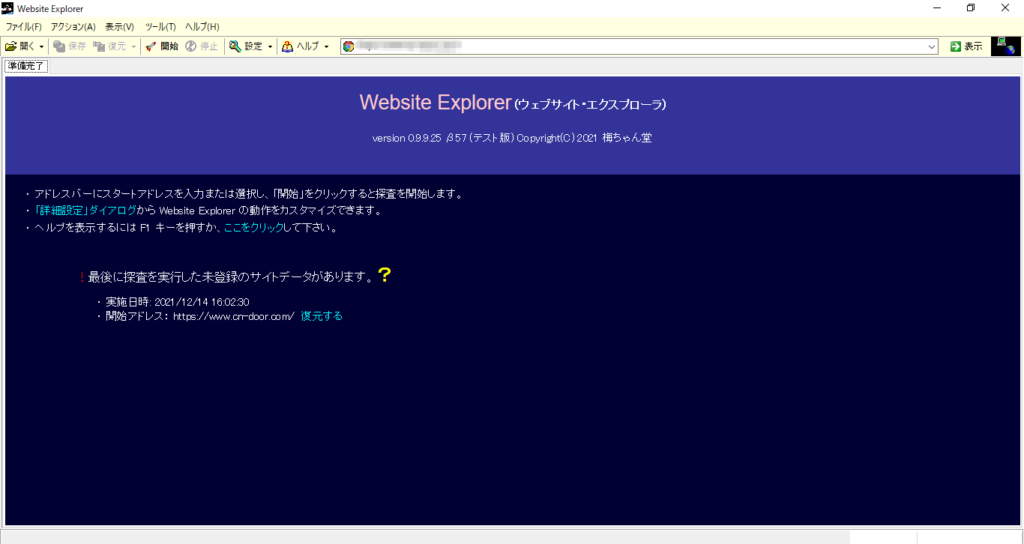Click the red exclamation mark icon
Viewport: 1024px width, 544px height.
click(82, 278)
